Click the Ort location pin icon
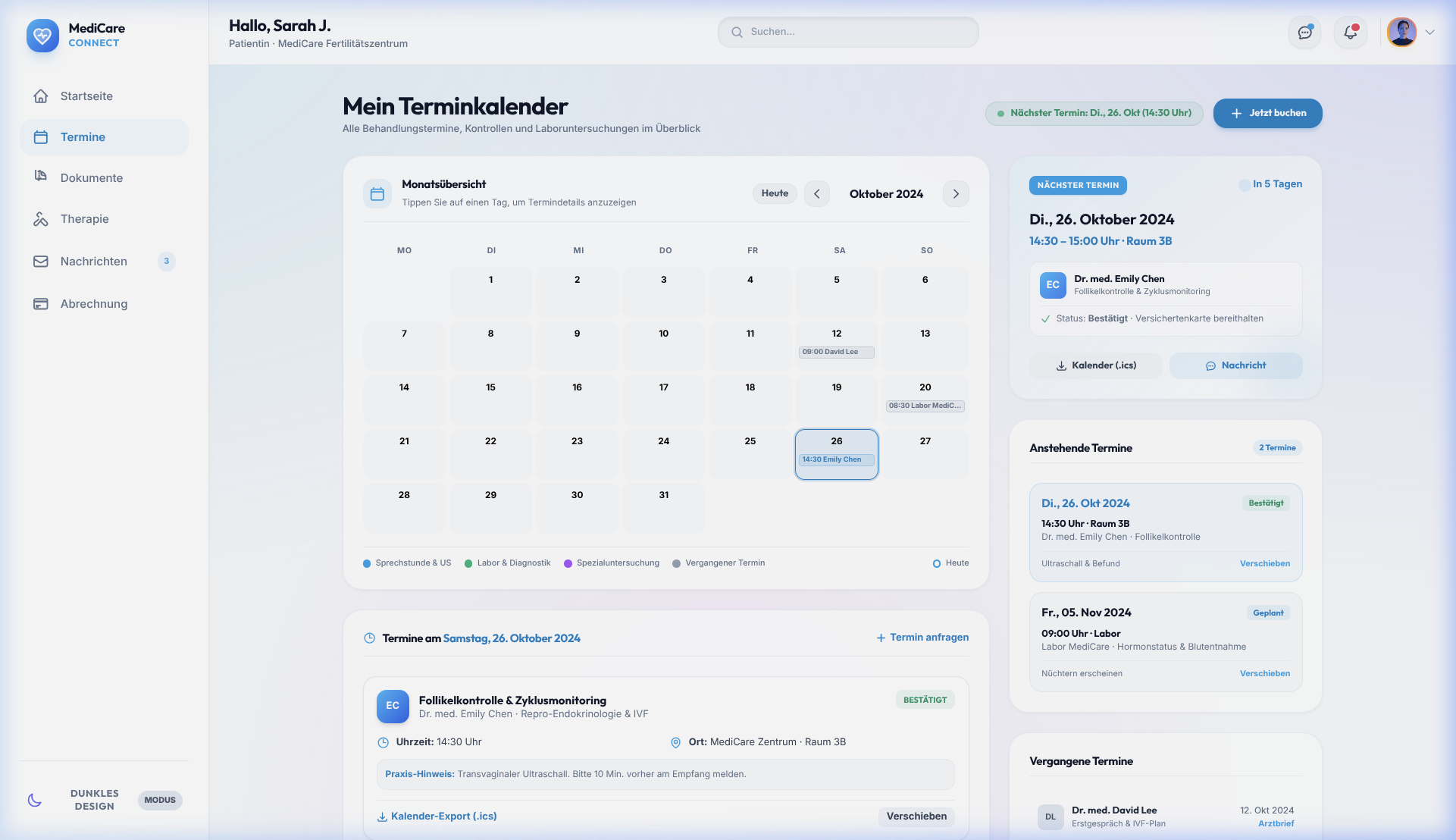This screenshot has height=840, width=1456. coord(676,742)
